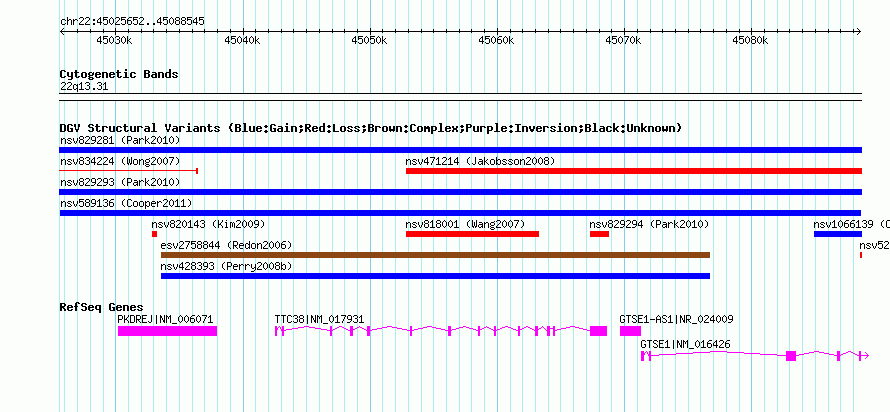Open the nsv829293 (Park2010) label link
890x412 pixels.
120,182
